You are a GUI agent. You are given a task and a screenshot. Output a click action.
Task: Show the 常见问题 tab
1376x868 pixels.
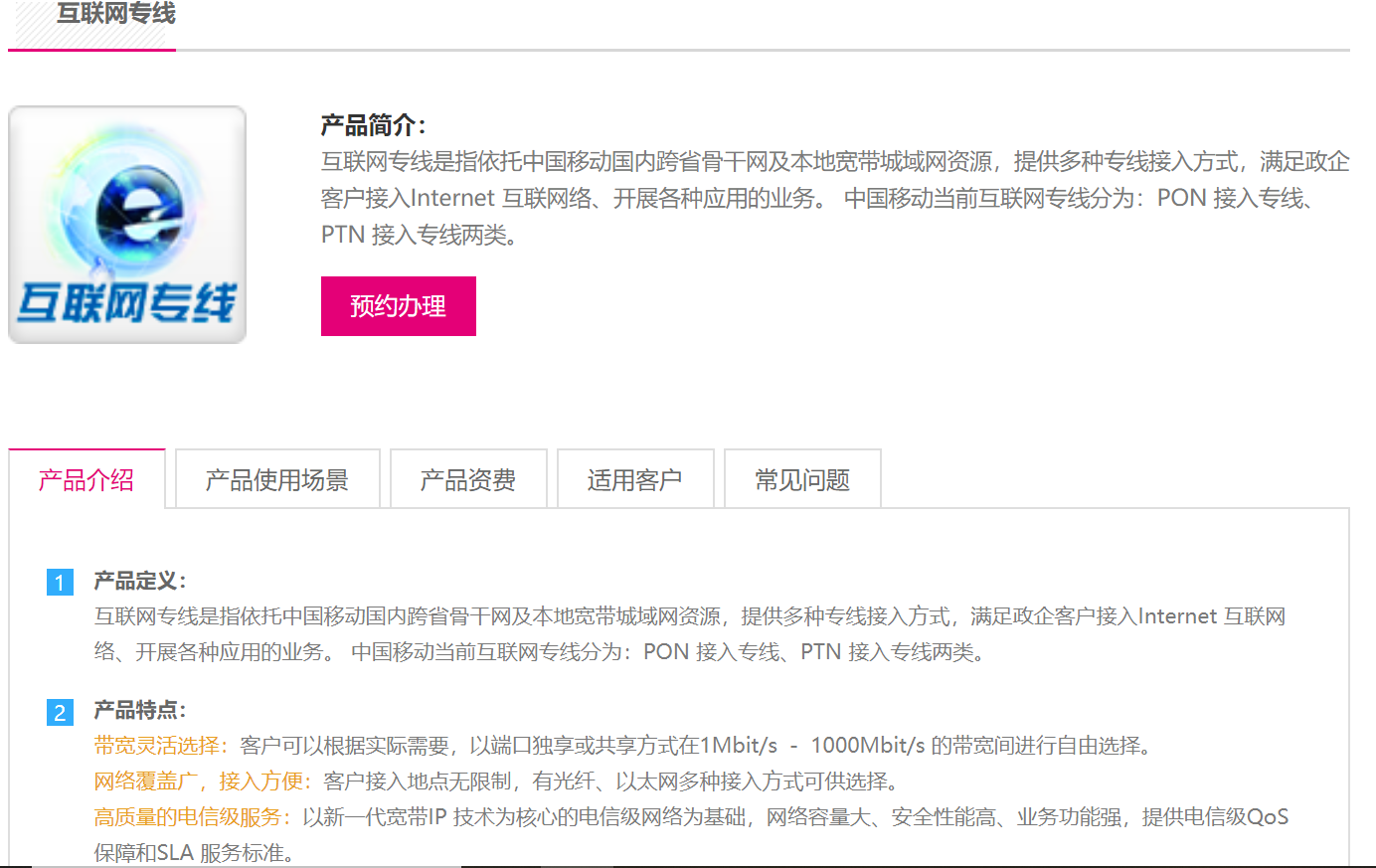pyautogui.click(x=802, y=480)
